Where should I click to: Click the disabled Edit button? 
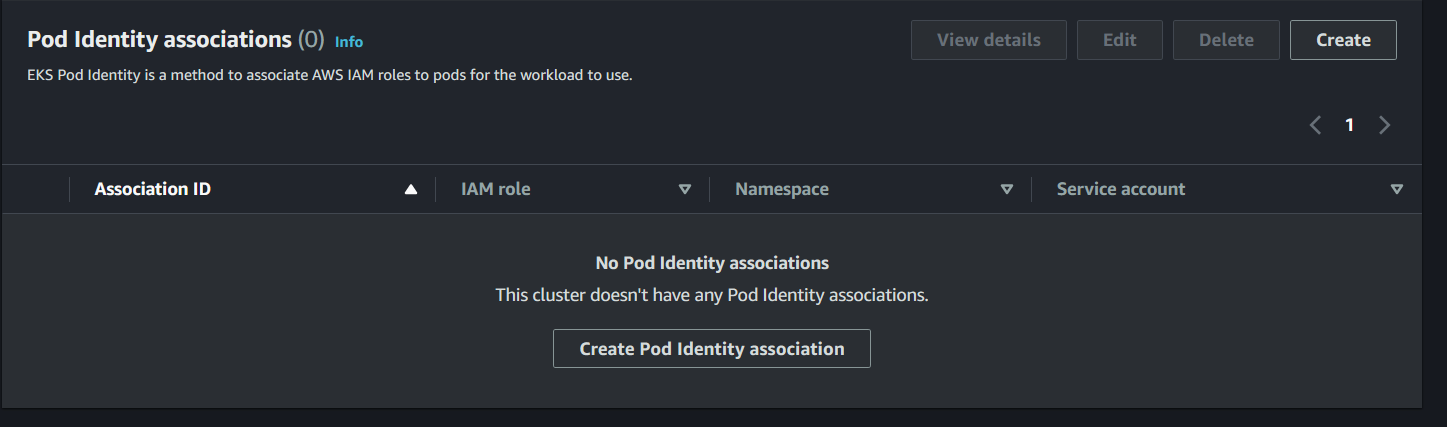(1119, 40)
